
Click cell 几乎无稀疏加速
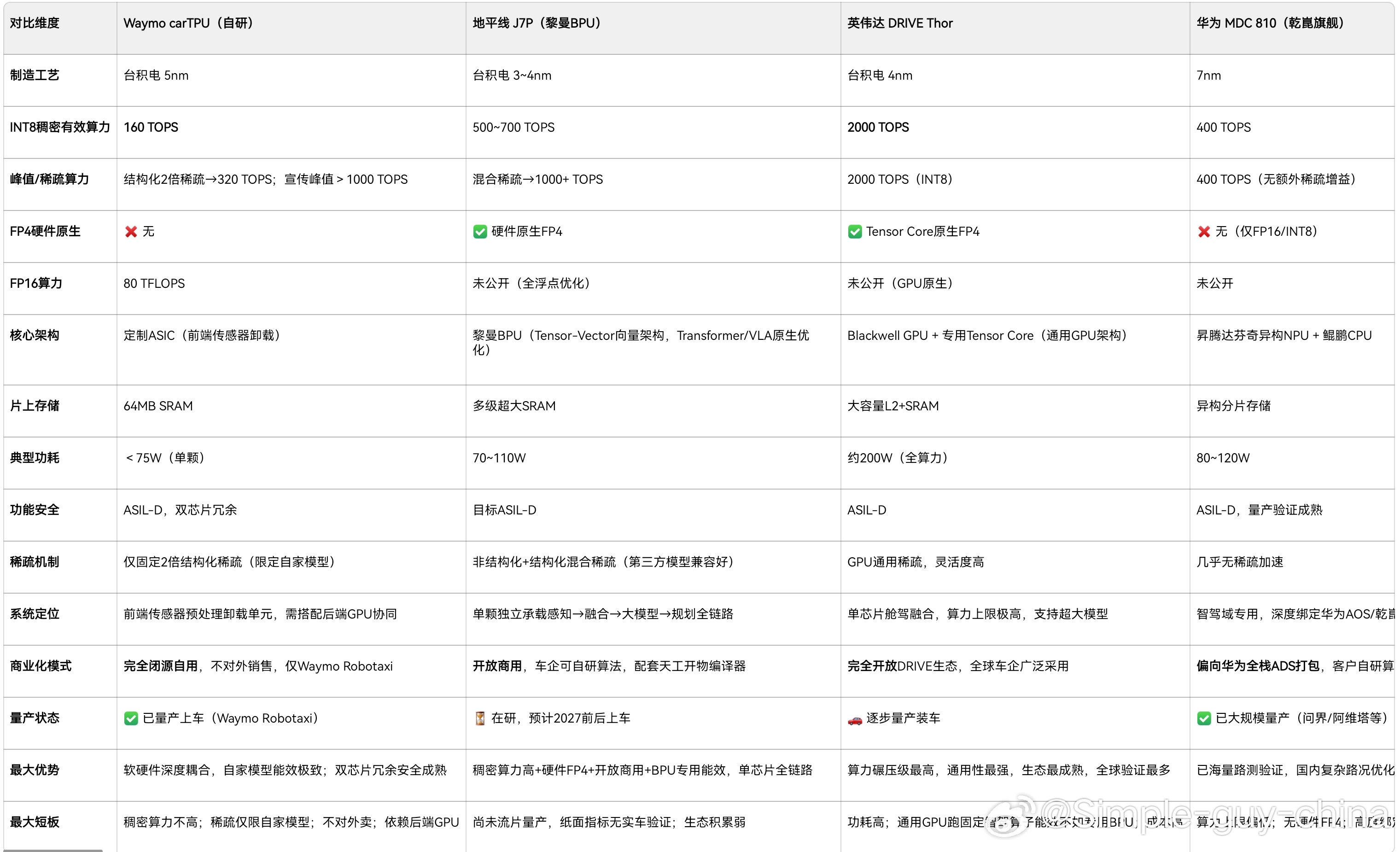pyautogui.click(x=1240, y=562)
